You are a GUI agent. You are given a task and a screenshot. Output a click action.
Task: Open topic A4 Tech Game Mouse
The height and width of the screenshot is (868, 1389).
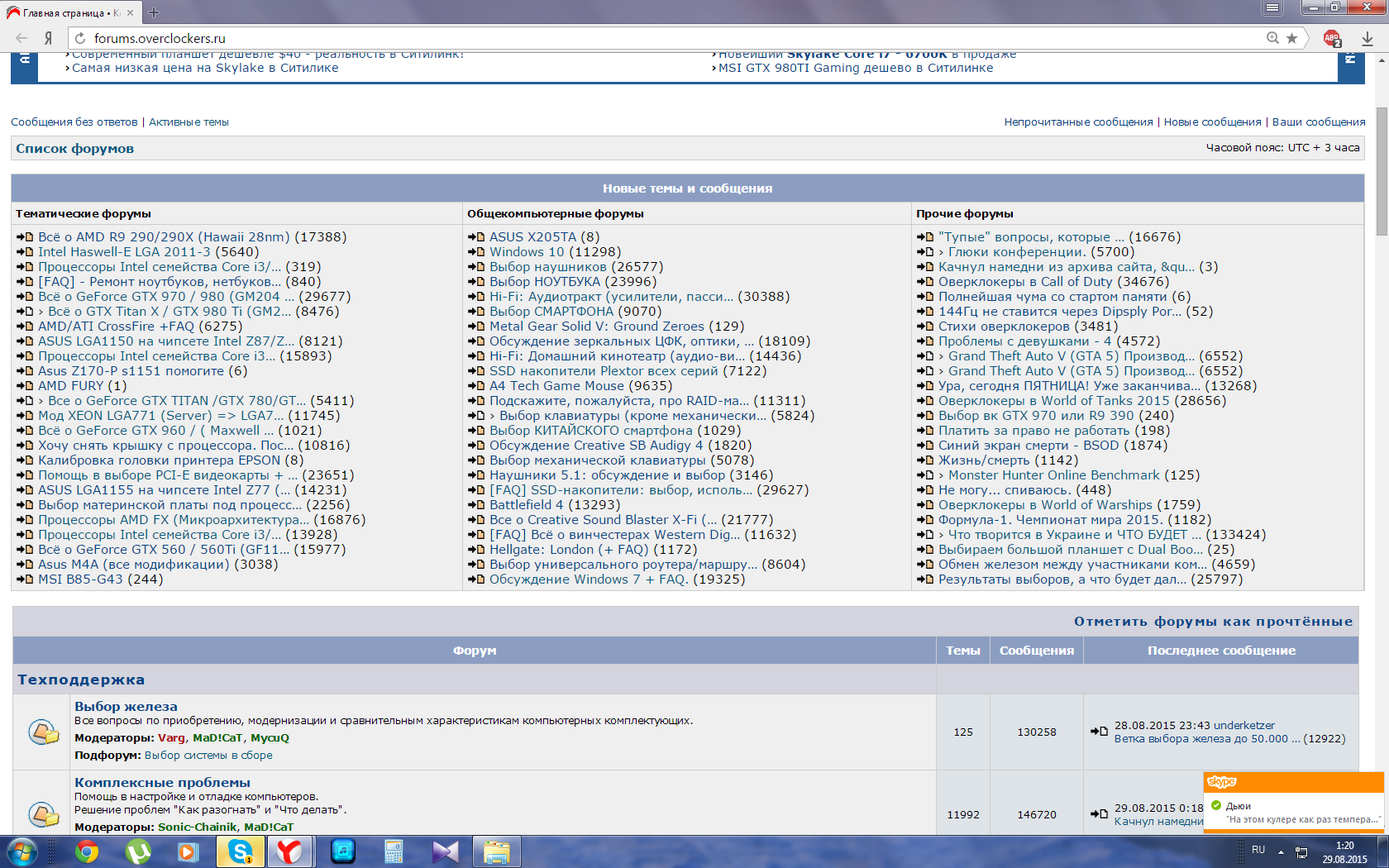pyautogui.click(x=556, y=386)
